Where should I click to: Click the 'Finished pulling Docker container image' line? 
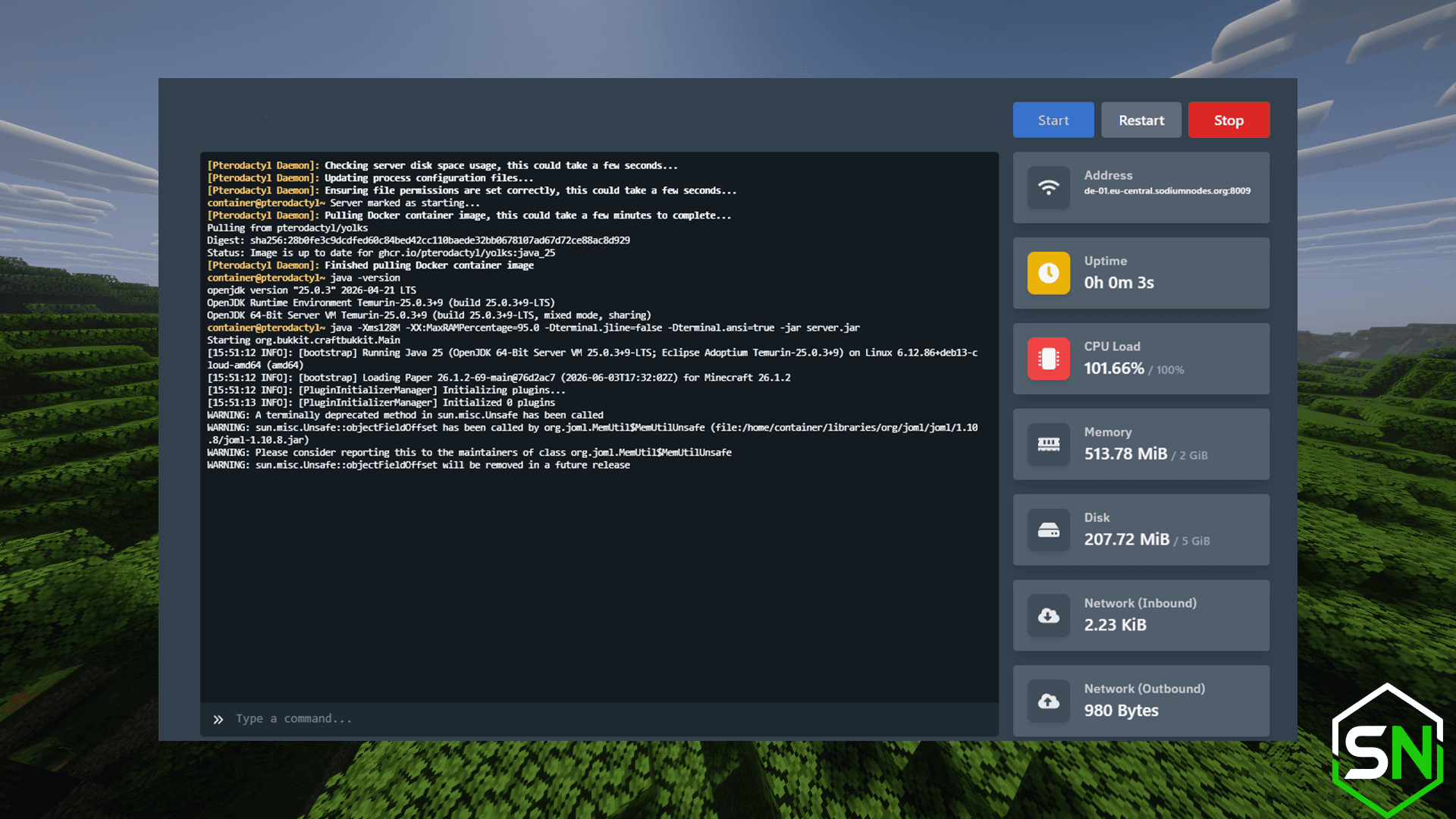click(x=370, y=265)
